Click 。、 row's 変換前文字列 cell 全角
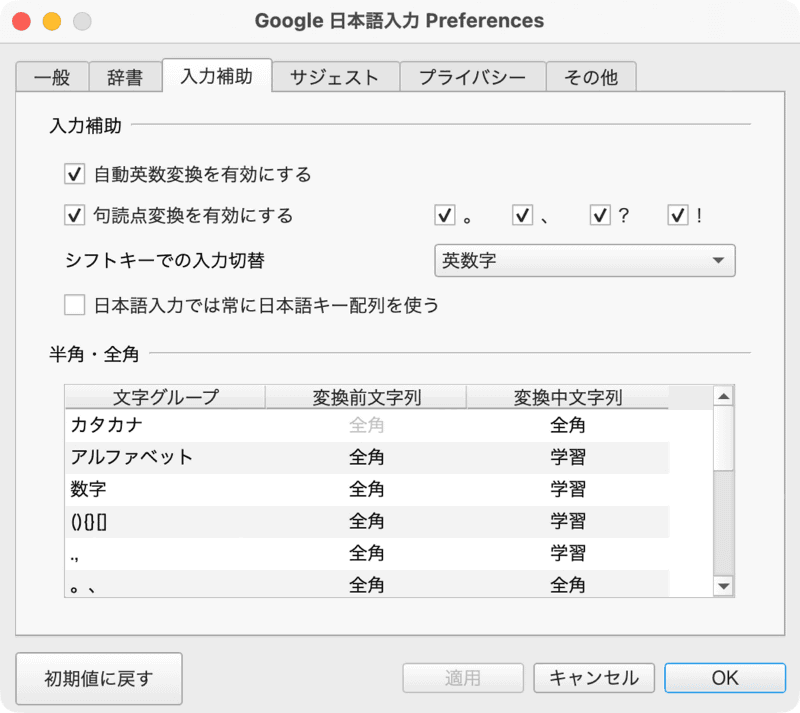 click(366, 585)
